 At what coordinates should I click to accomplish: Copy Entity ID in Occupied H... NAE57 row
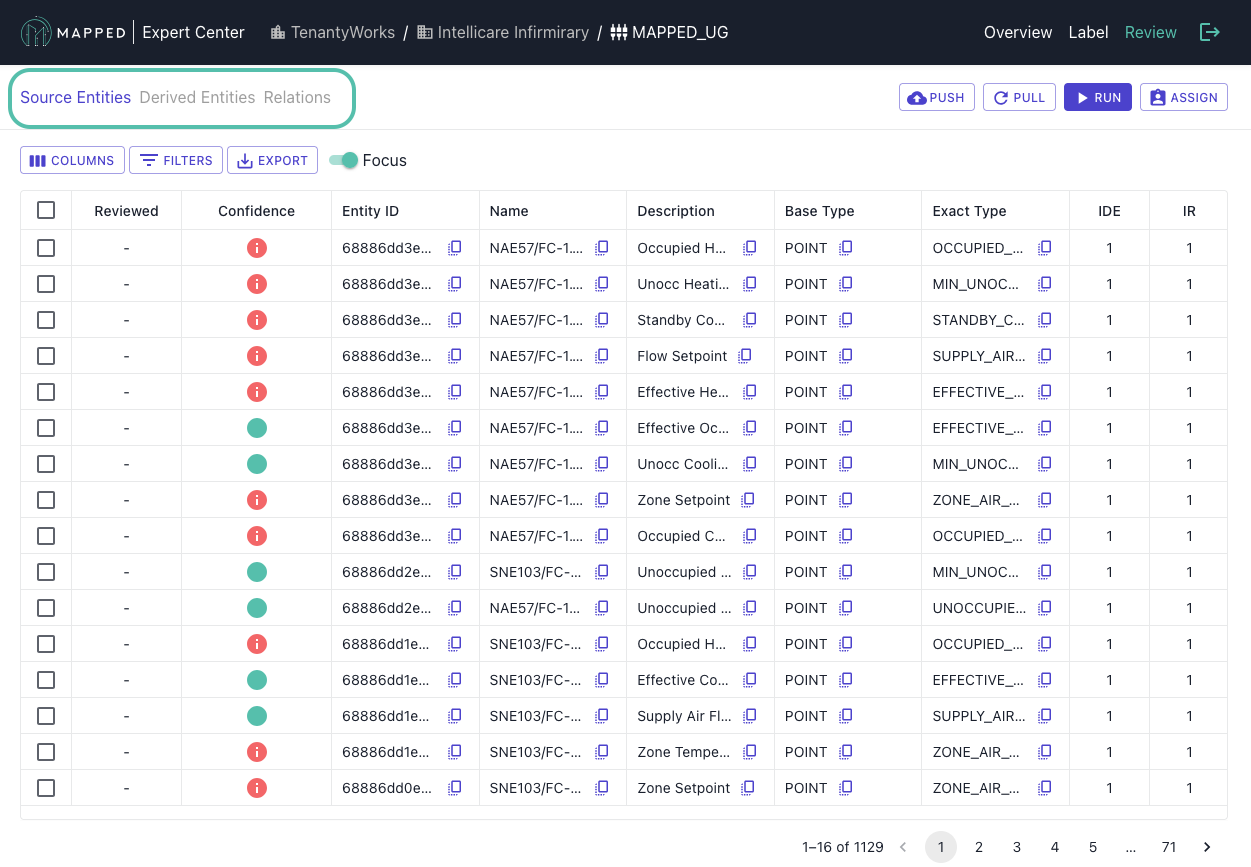(454, 248)
